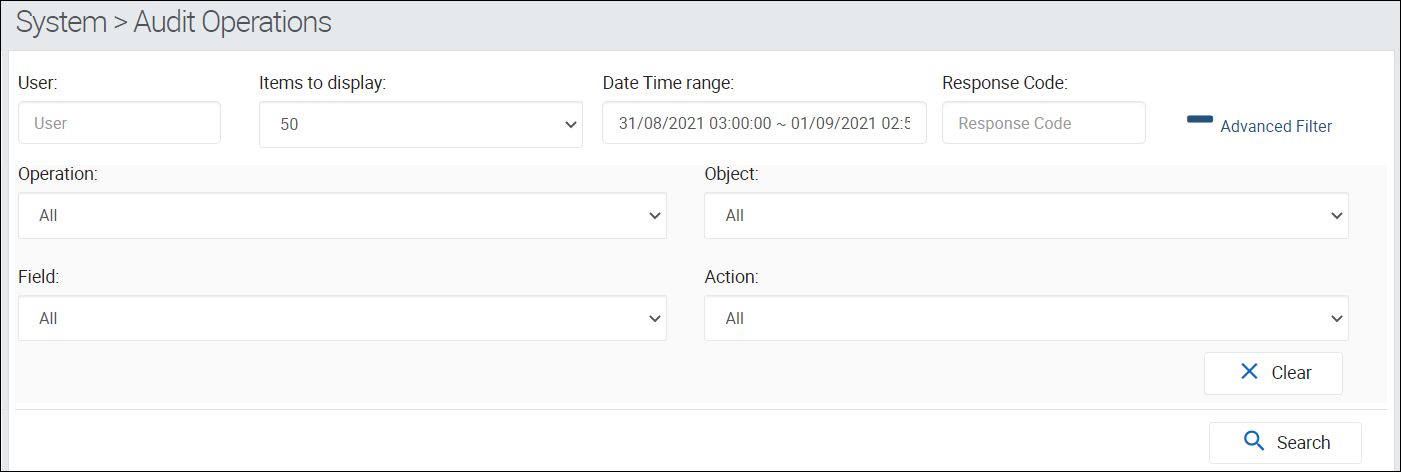The width and height of the screenshot is (1401, 472).
Task: Click the Field dropdown chevron arrow
Action: pyautogui.click(x=655, y=318)
